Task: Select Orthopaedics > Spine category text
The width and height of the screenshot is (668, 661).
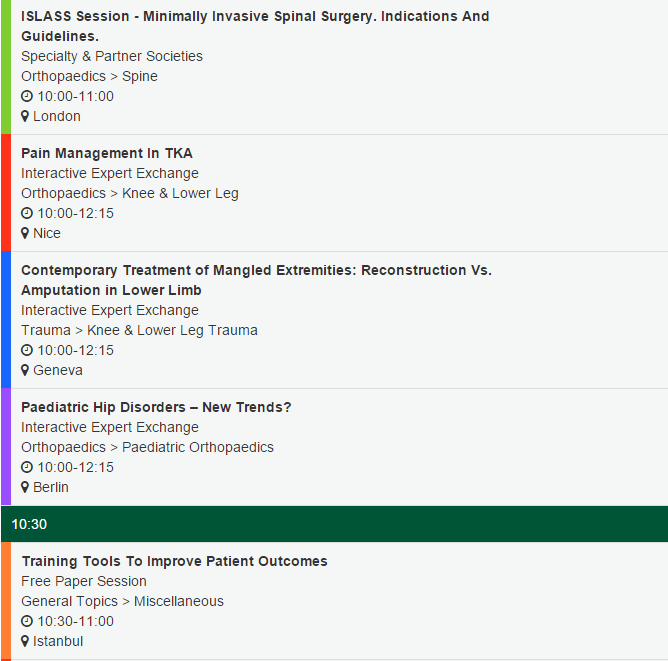Action: coord(89,77)
